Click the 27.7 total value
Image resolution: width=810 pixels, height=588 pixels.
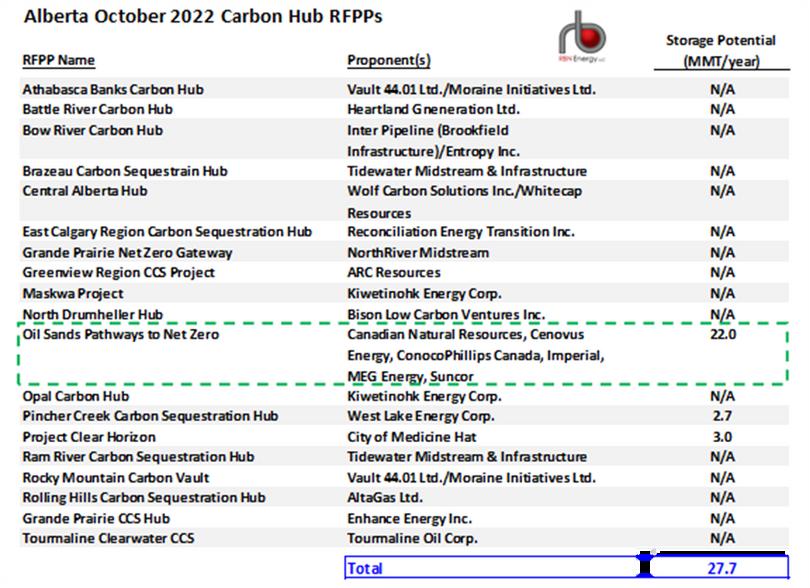click(x=722, y=568)
